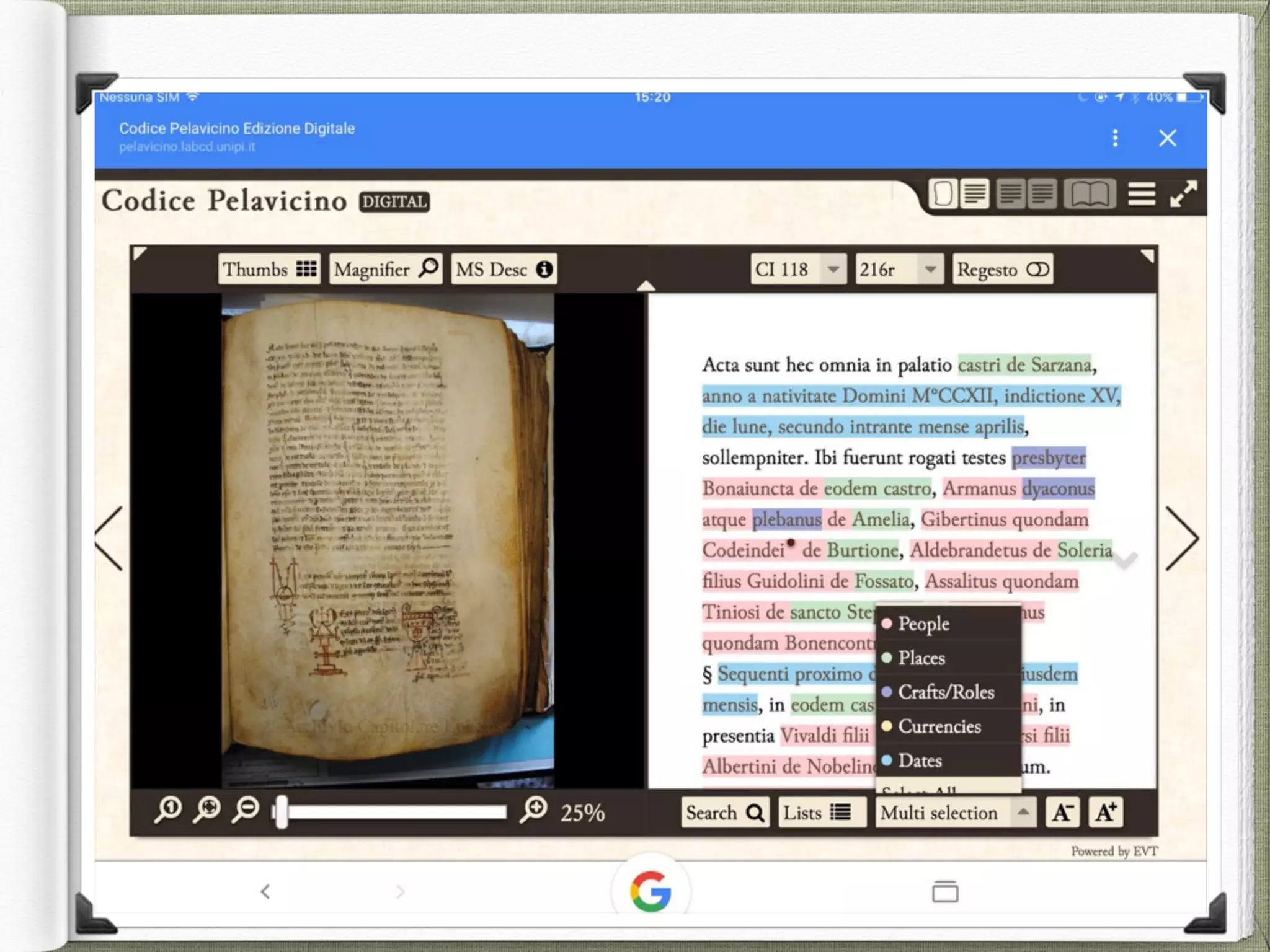1270x952 pixels.
Task: Select Currencies in the selection menu
Action: (939, 726)
